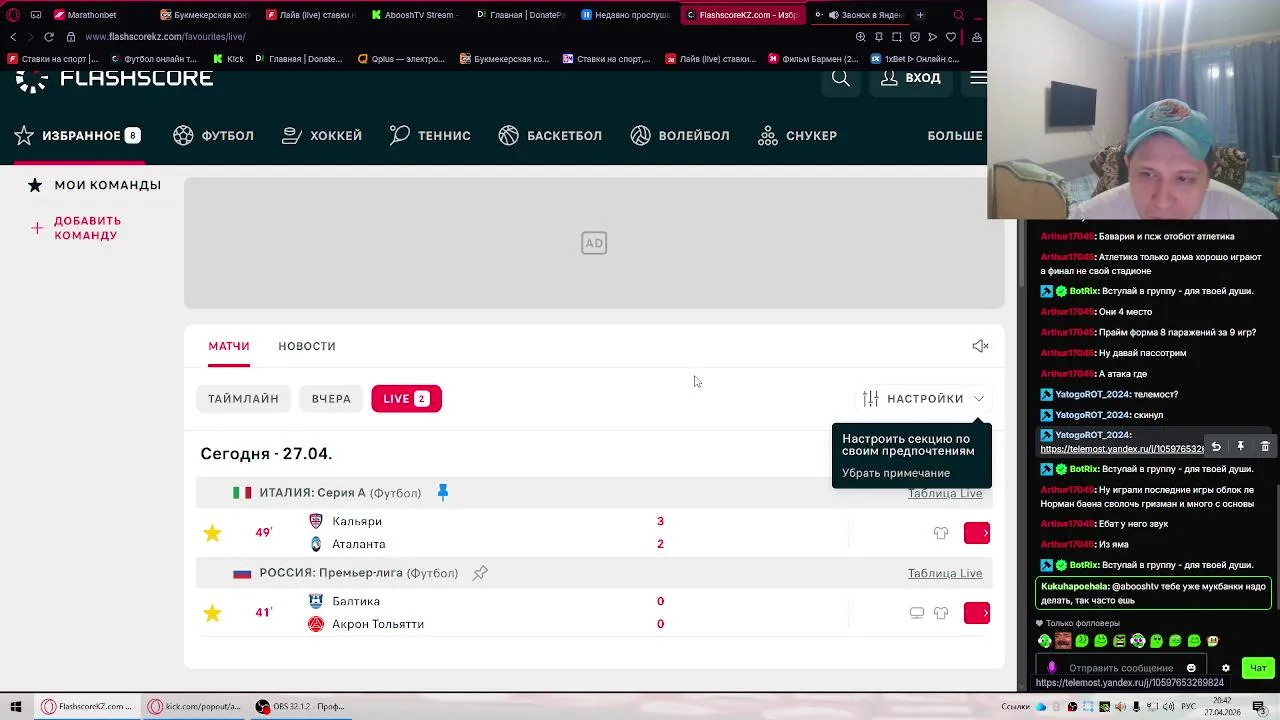Unfavorite the Балтика vs Акрон Тольятти star

(212, 613)
